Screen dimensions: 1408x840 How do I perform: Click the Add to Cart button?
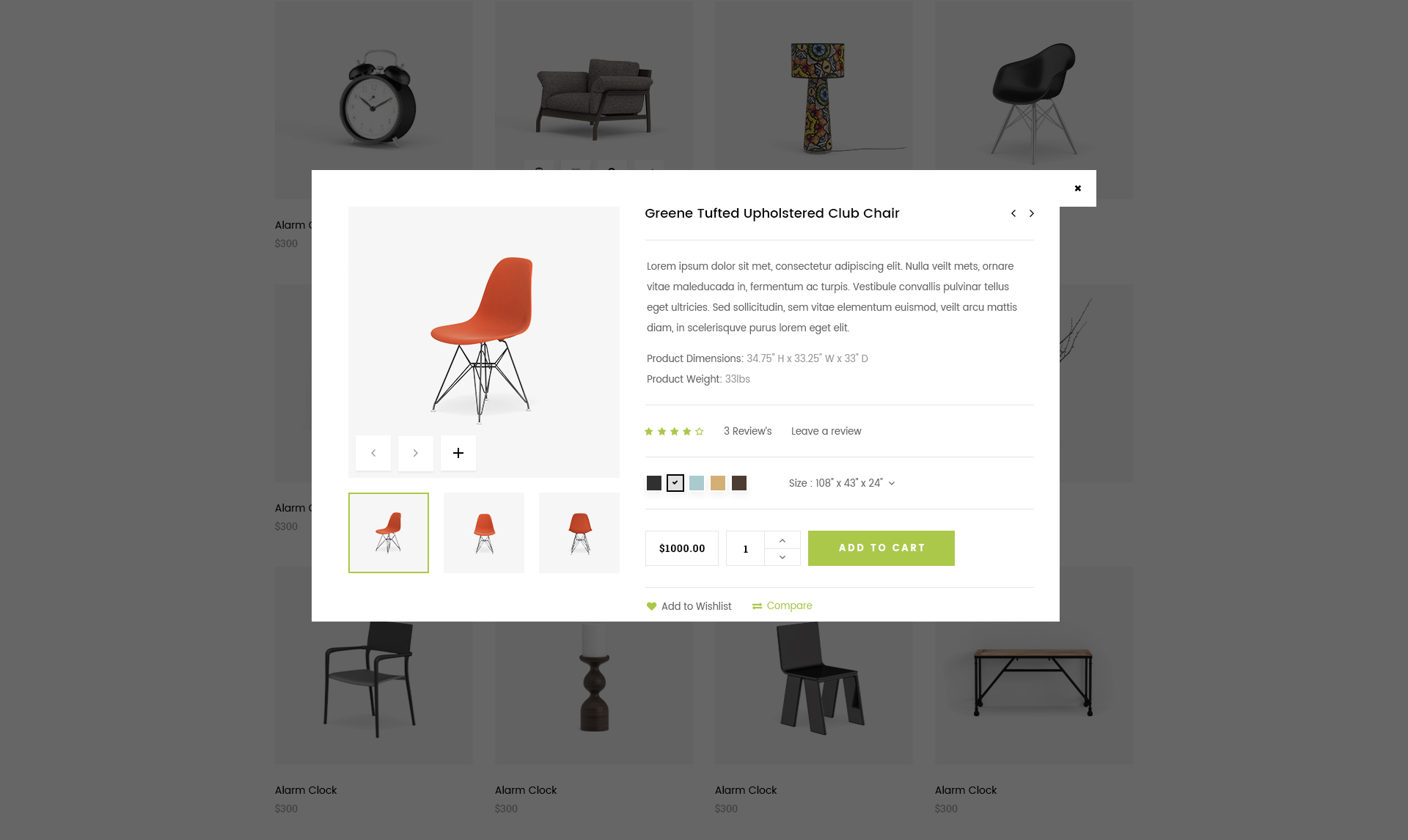tap(881, 548)
